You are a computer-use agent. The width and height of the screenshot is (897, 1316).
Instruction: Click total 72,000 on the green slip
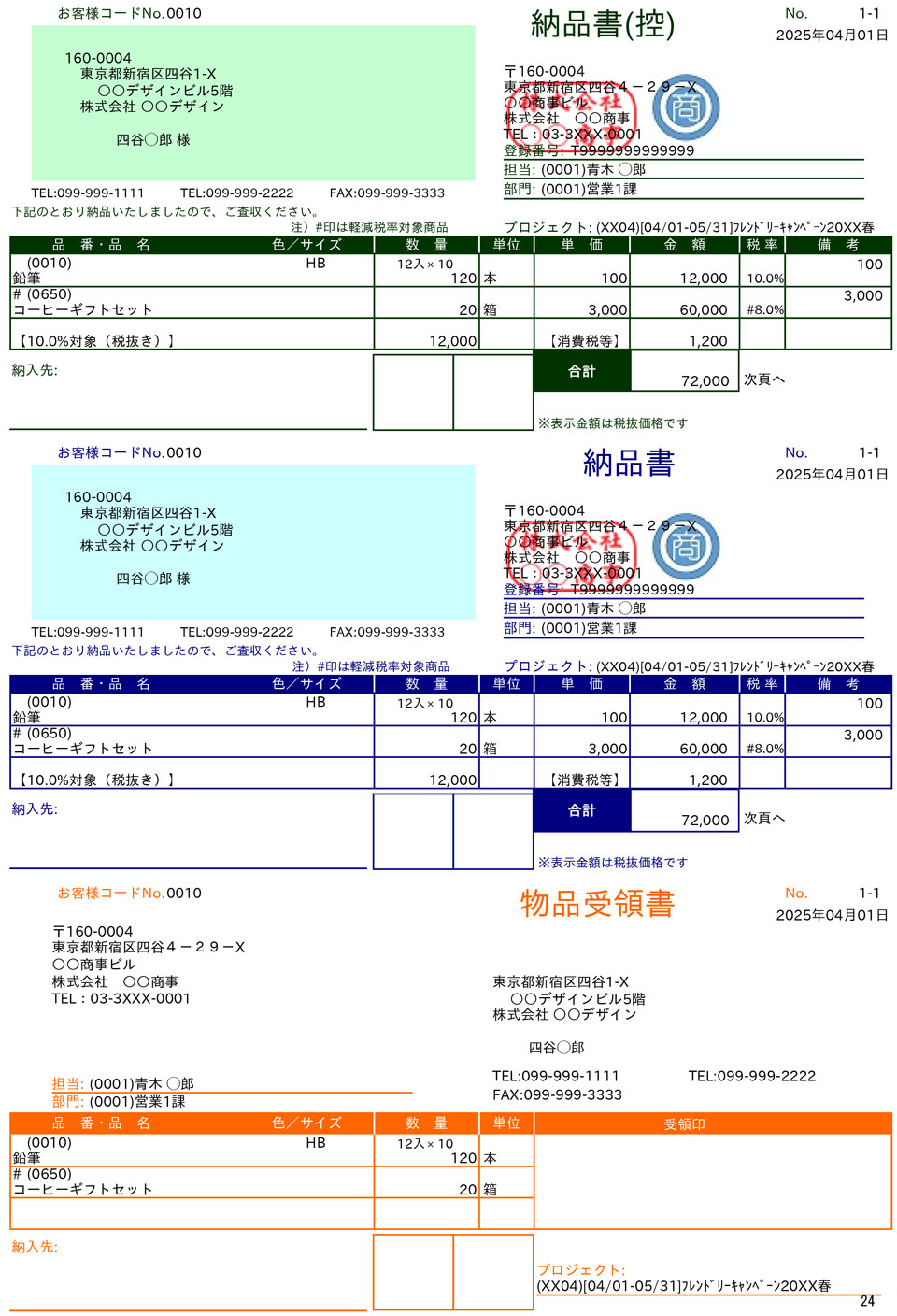click(x=705, y=380)
